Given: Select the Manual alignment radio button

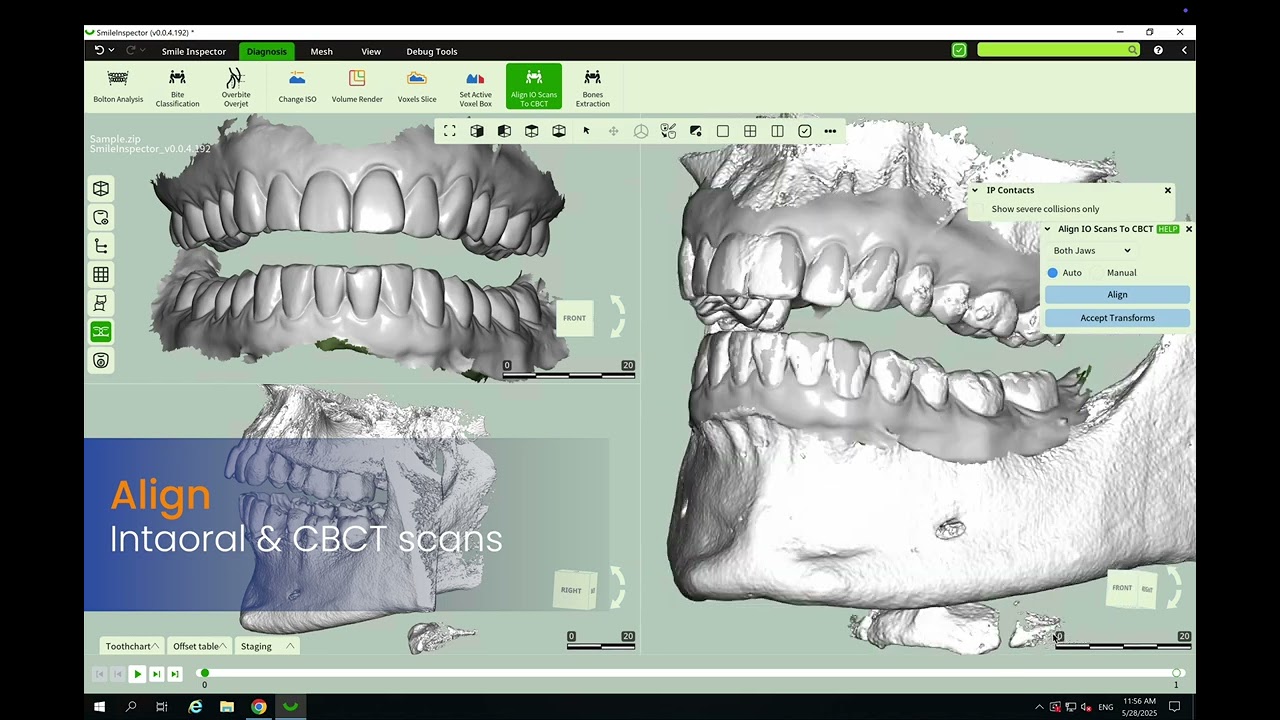Looking at the screenshot, I should [1098, 272].
